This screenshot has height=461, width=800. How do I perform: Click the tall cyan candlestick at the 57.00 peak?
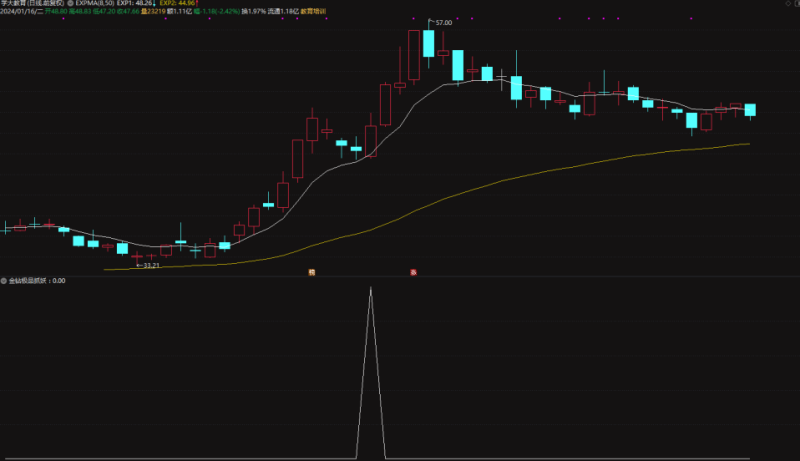click(428, 44)
